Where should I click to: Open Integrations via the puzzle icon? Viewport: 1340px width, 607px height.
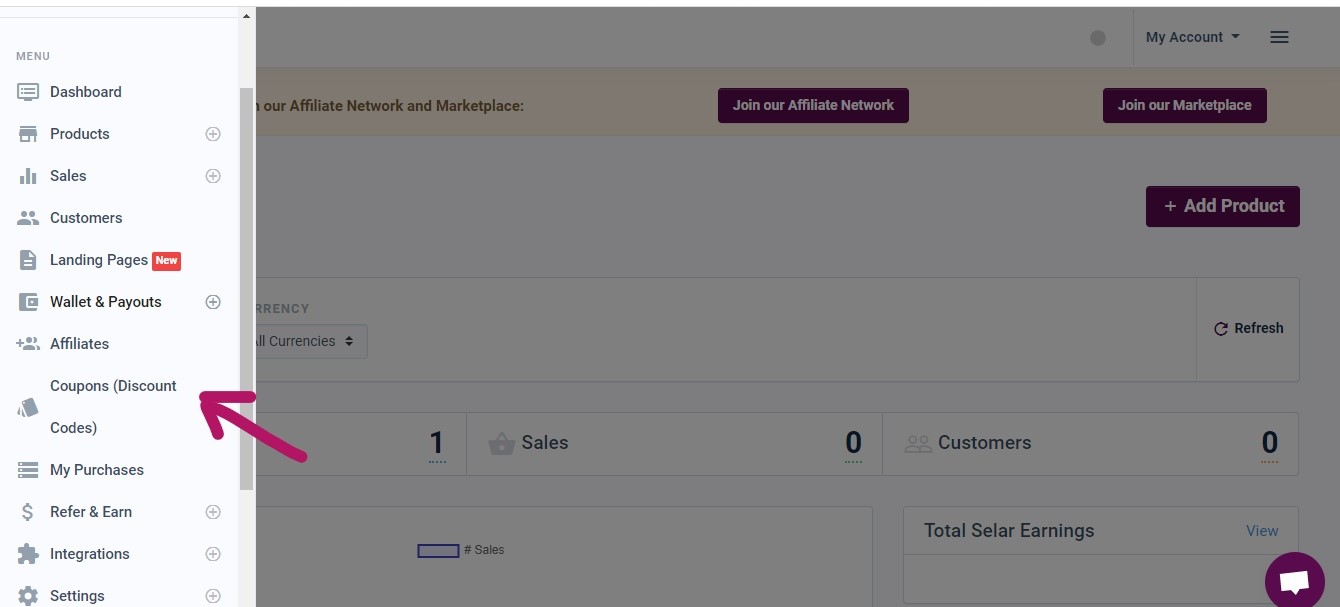[x=27, y=553]
